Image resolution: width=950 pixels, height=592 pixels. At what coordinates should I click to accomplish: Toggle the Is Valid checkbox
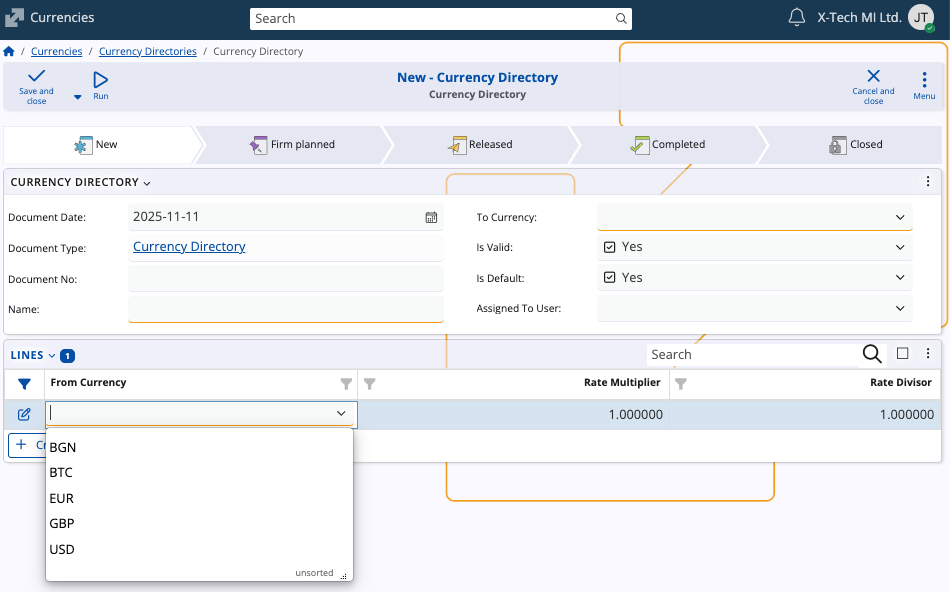click(609, 247)
